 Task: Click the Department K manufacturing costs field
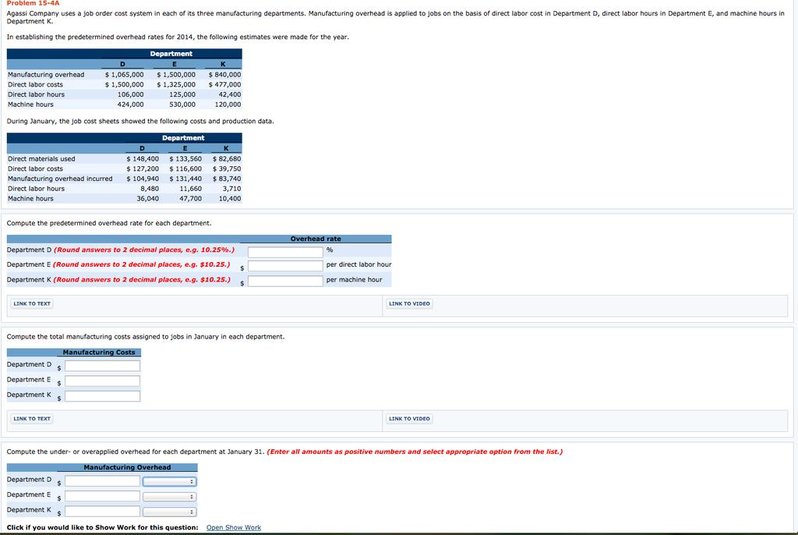tap(102, 396)
